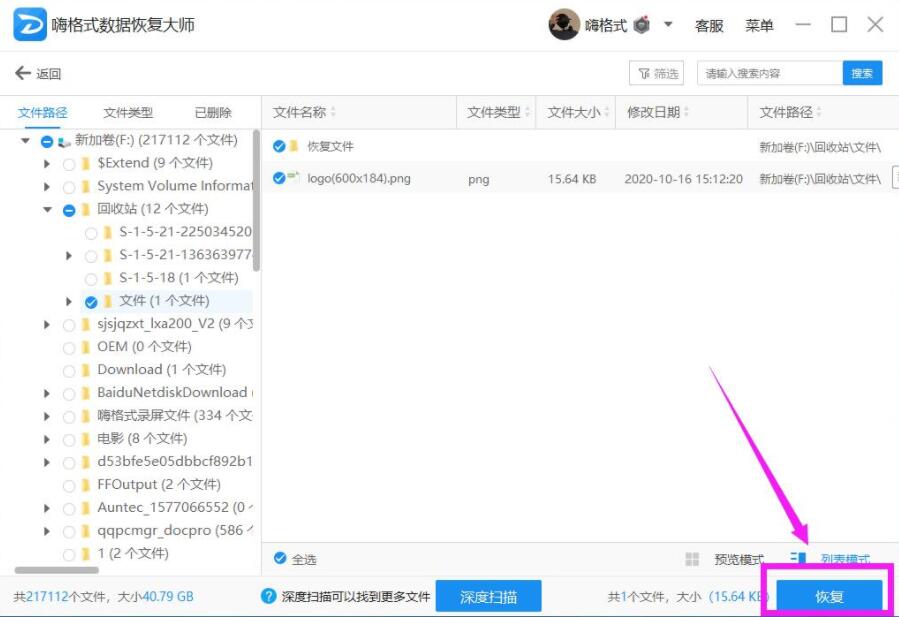Uncheck the 文件 (1 个文件) folder
The height and width of the screenshot is (617, 899).
[91, 302]
